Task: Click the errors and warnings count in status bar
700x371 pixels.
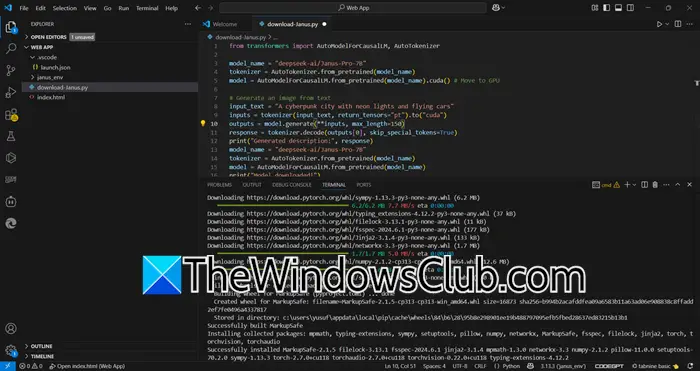Action: (x=31, y=366)
